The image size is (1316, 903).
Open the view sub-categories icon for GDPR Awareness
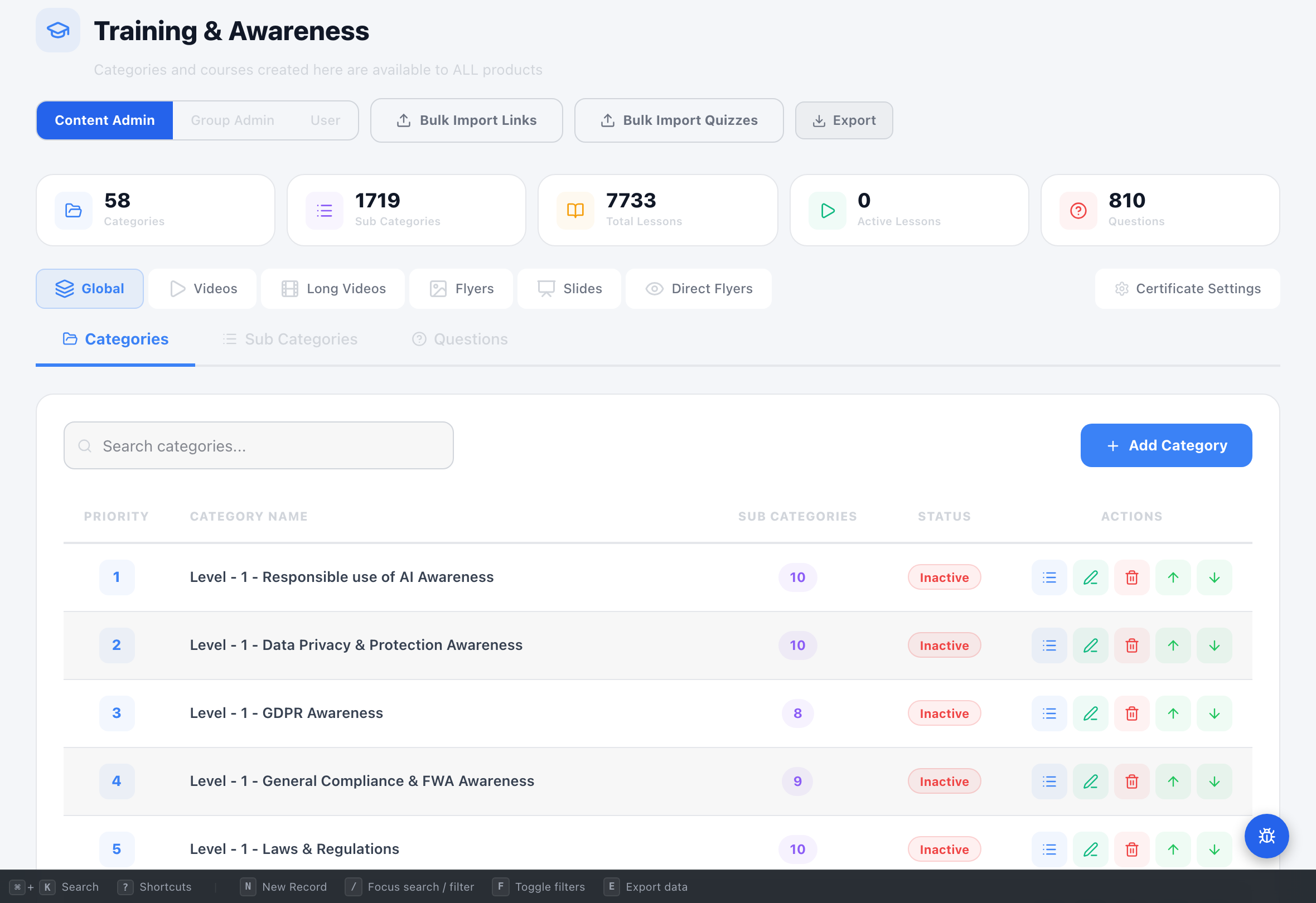[1048, 713]
